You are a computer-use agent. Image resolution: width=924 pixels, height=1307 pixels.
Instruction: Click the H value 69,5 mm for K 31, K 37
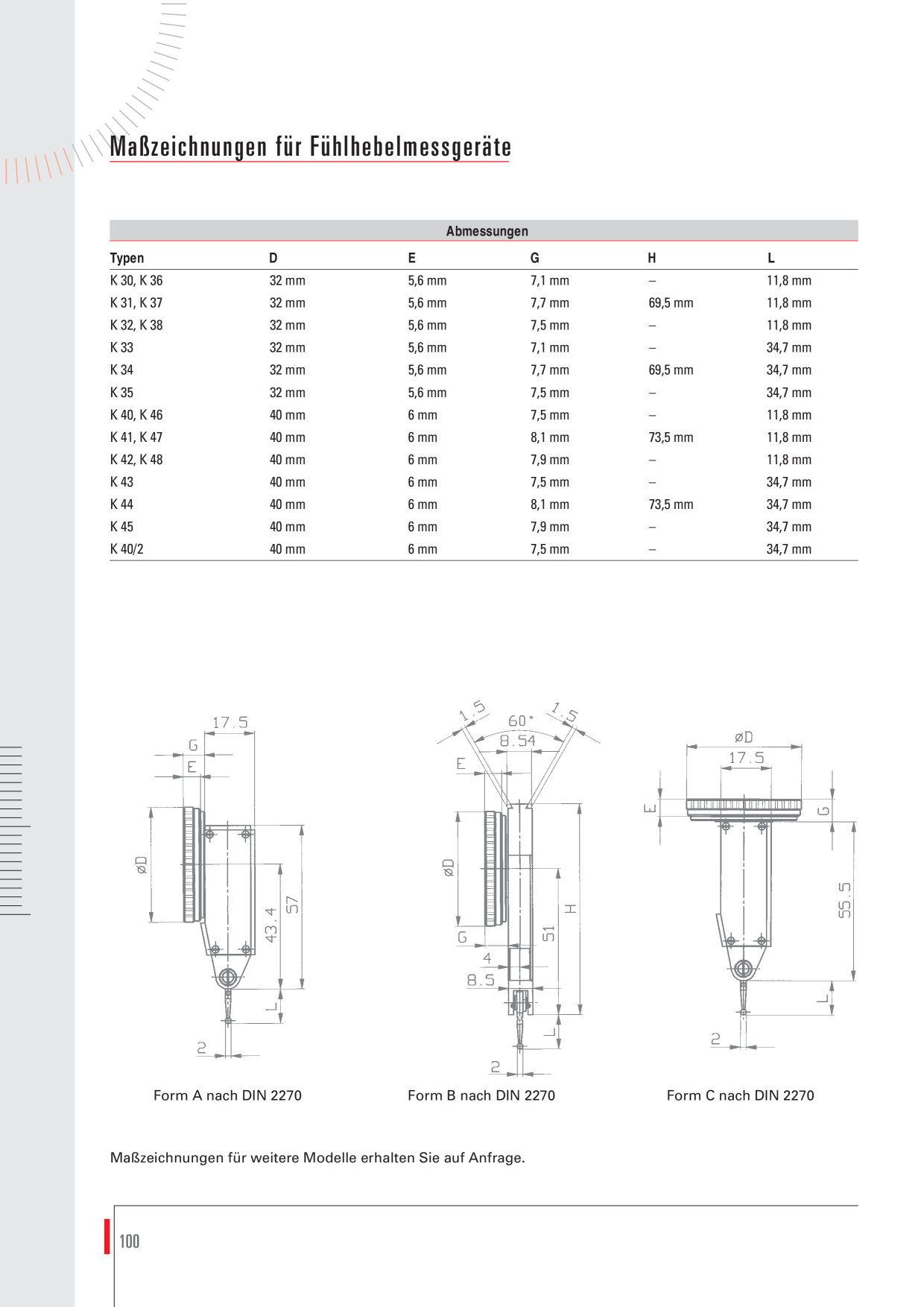pyautogui.click(x=671, y=303)
